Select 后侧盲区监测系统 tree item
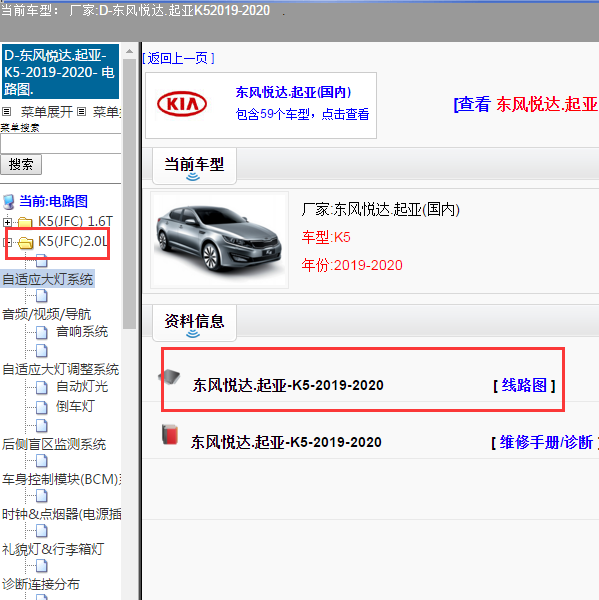This screenshot has width=599, height=600. (x=54, y=444)
